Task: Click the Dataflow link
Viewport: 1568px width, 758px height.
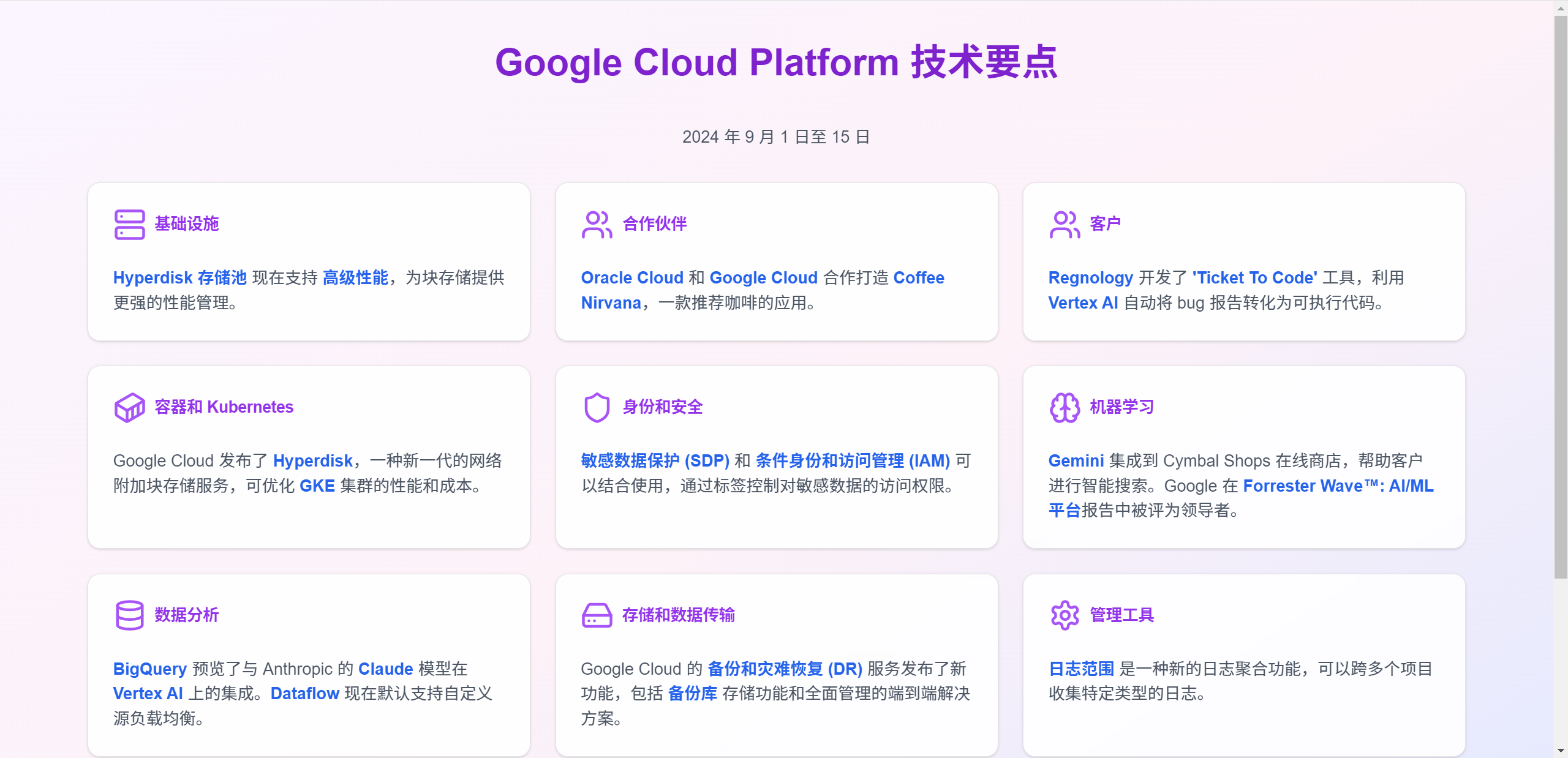Action: click(305, 693)
